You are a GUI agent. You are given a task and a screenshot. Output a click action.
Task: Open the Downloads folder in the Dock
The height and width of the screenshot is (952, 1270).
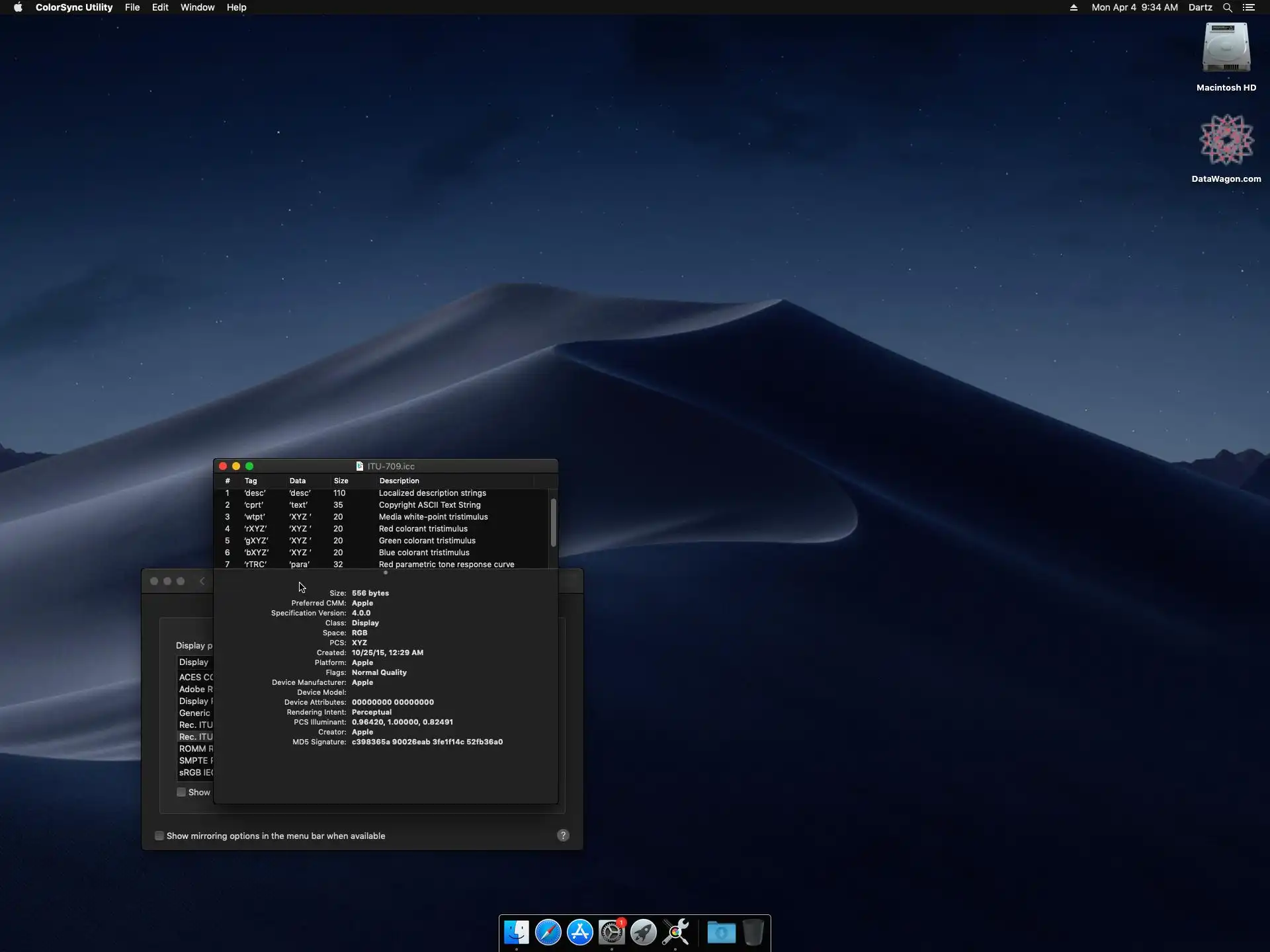(x=721, y=932)
